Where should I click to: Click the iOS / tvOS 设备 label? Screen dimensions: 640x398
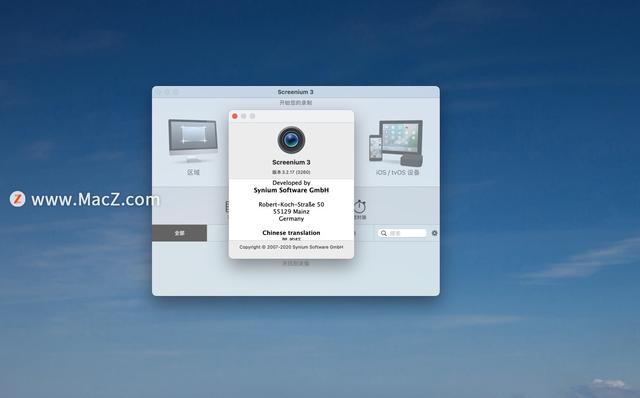(398, 173)
